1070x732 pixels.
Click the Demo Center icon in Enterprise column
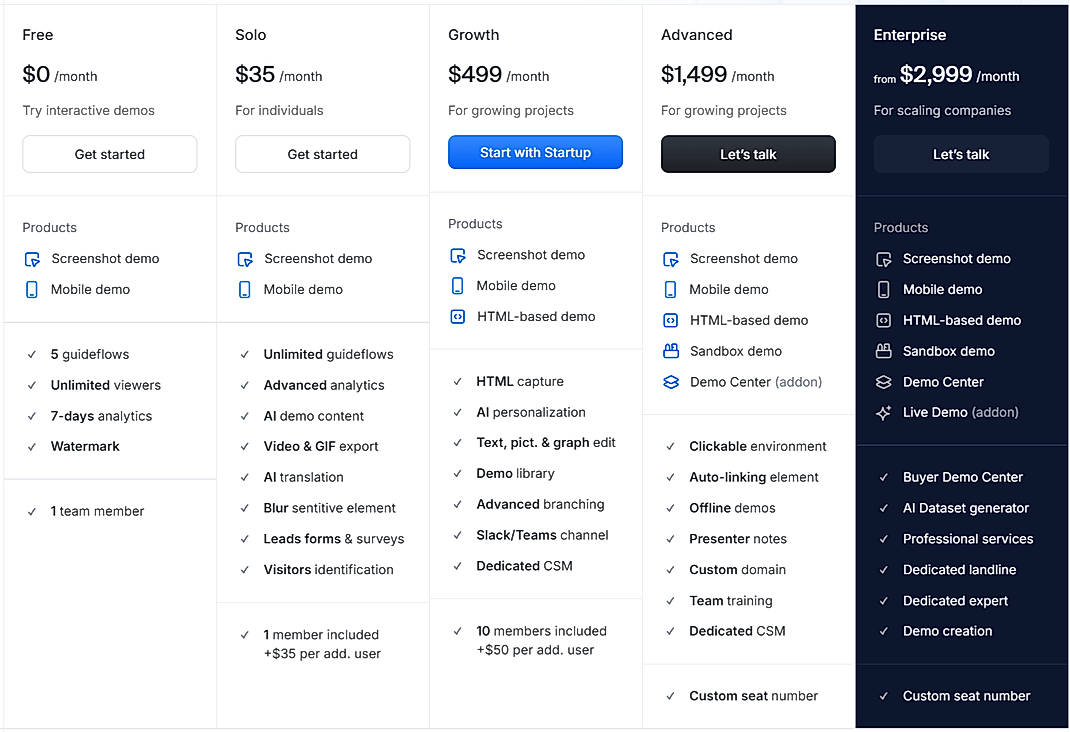[882, 382]
